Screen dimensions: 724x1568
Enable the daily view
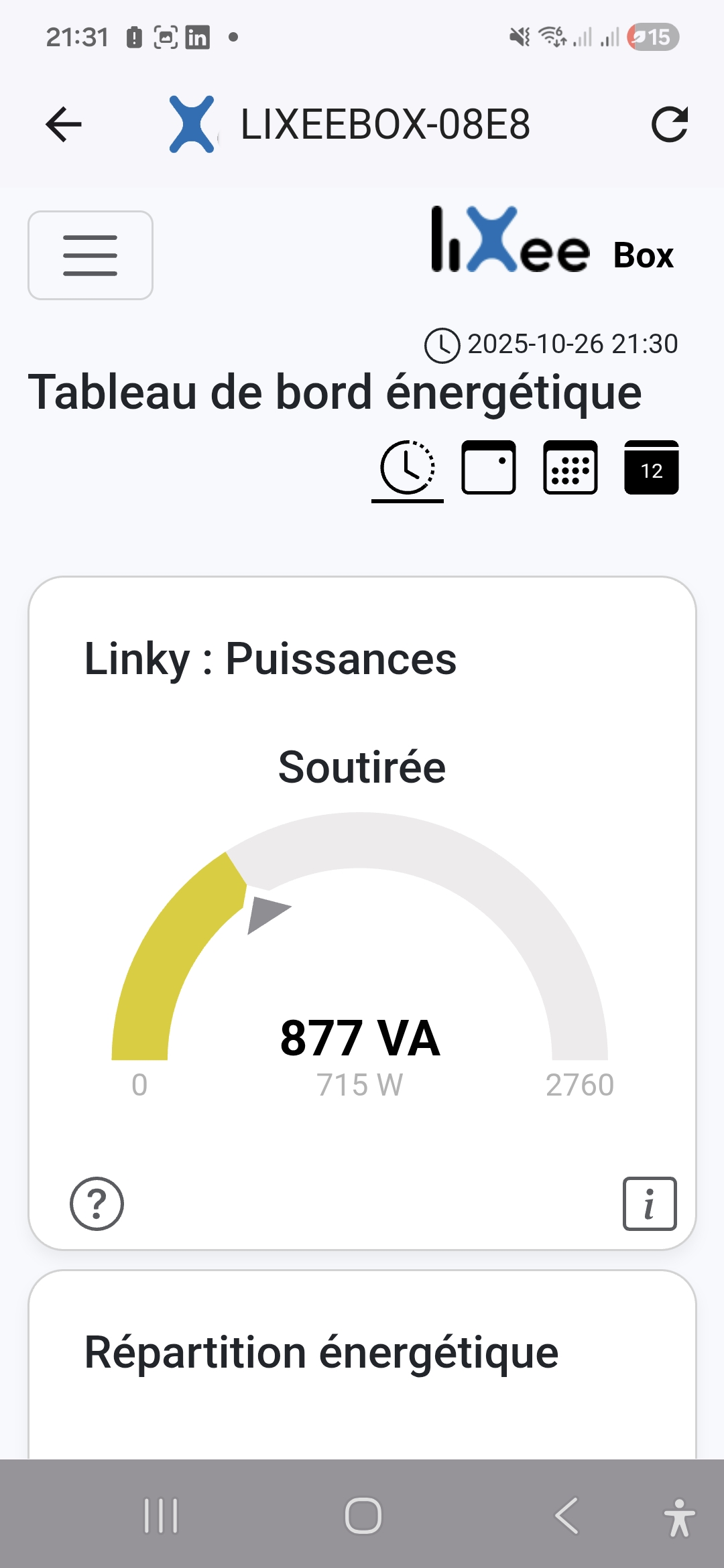[488, 468]
